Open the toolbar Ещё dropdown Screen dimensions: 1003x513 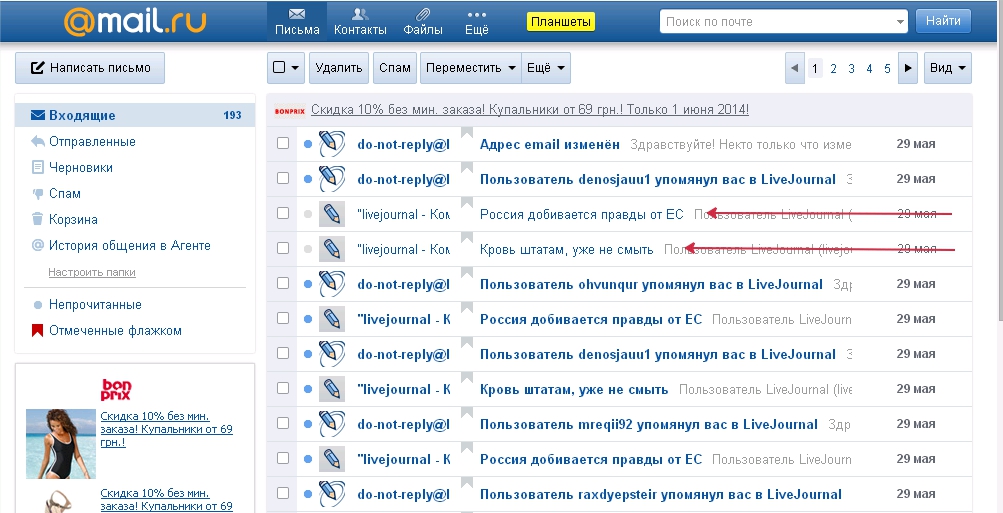pos(546,68)
